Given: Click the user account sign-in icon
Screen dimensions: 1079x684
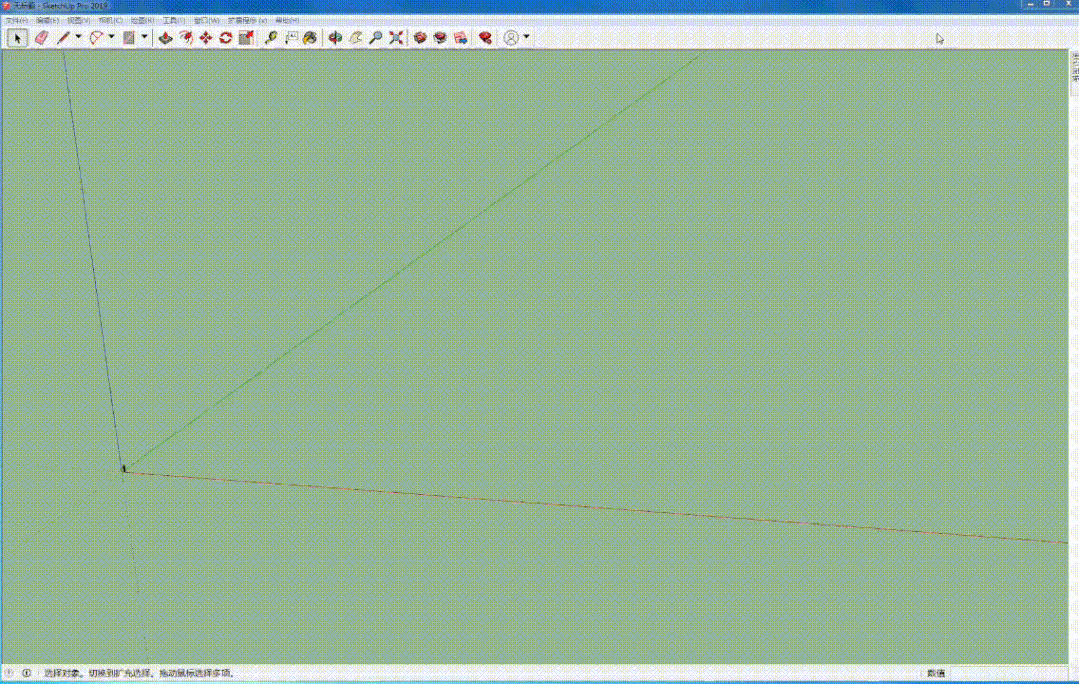Looking at the screenshot, I should click(511, 38).
